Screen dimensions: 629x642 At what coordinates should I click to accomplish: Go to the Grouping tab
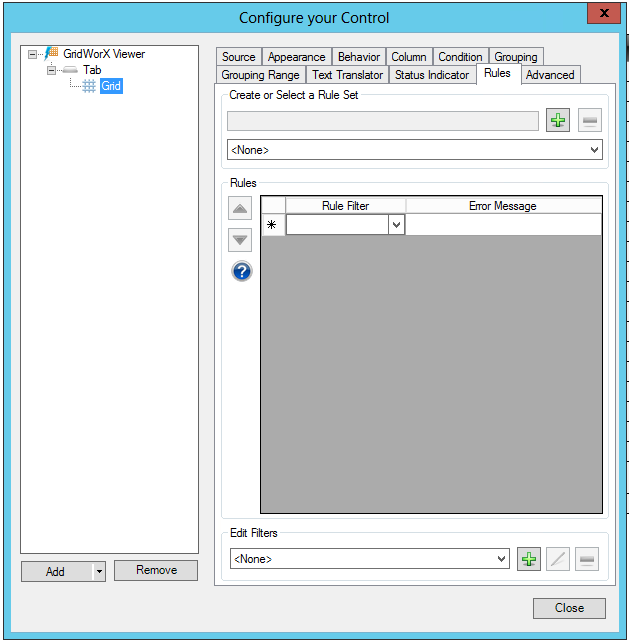coord(516,57)
